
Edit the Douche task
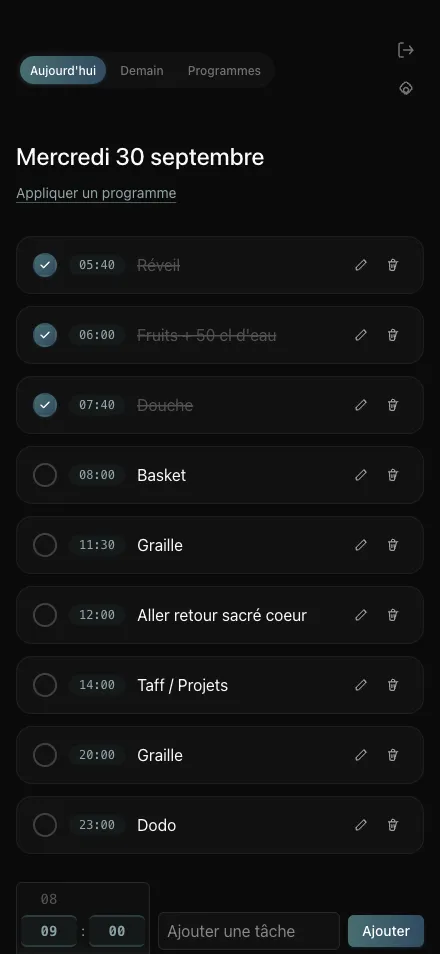click(361, 405)
